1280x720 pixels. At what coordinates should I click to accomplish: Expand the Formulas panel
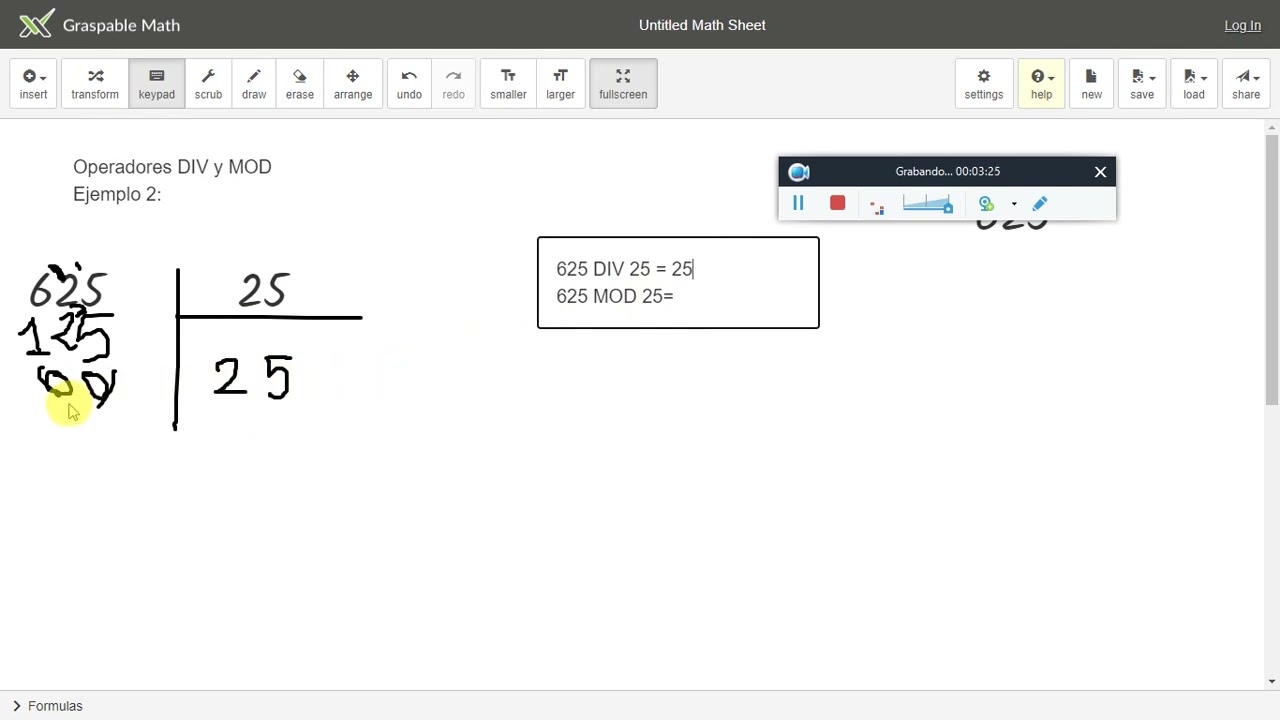coord(47,706)
